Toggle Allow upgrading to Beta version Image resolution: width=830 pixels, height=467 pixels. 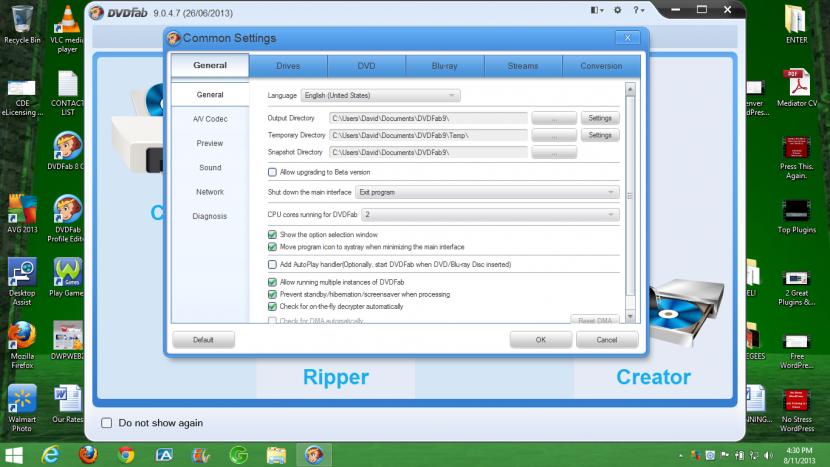click(x=272, y=172)
